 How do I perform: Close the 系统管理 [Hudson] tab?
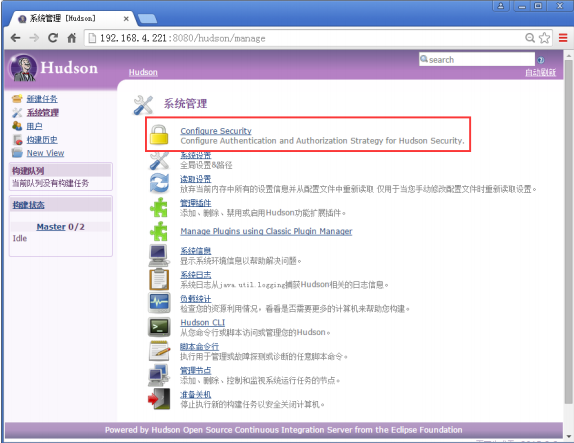pos(126,19)
